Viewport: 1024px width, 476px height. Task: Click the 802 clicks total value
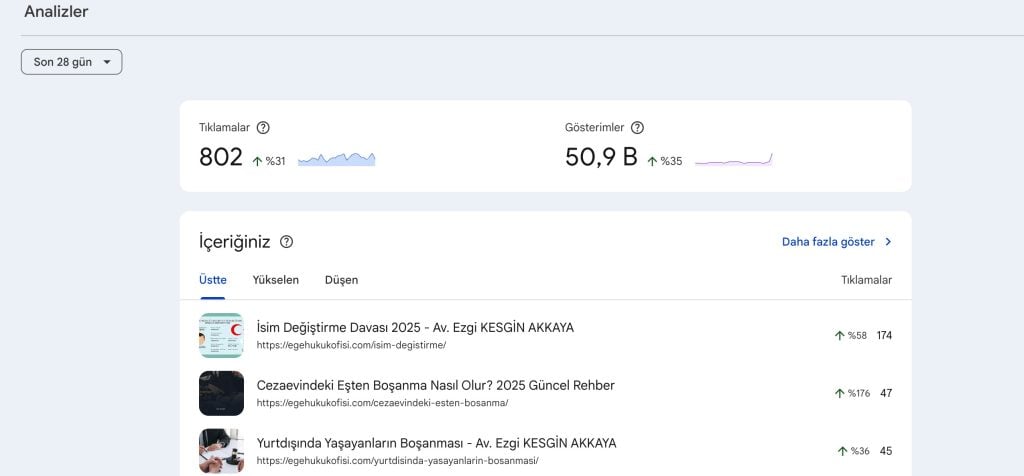(221, 157)
